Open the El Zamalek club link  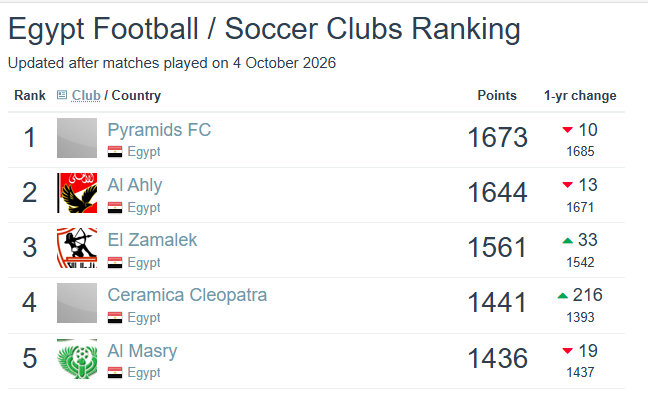click(152, 240)
